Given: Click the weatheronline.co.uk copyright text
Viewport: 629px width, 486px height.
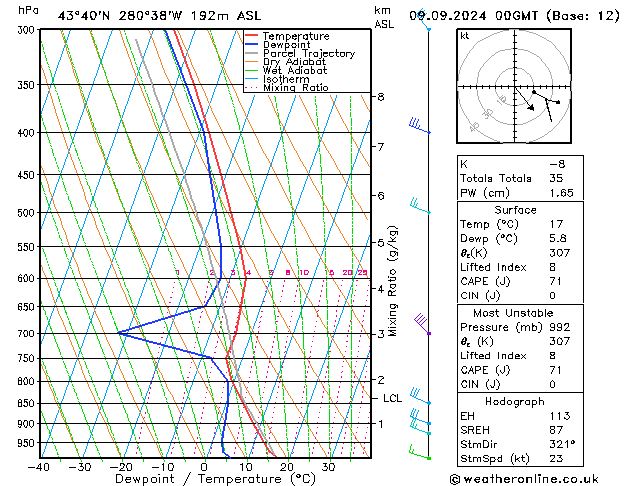Looking at the screenshot, I should pos(524,479).
